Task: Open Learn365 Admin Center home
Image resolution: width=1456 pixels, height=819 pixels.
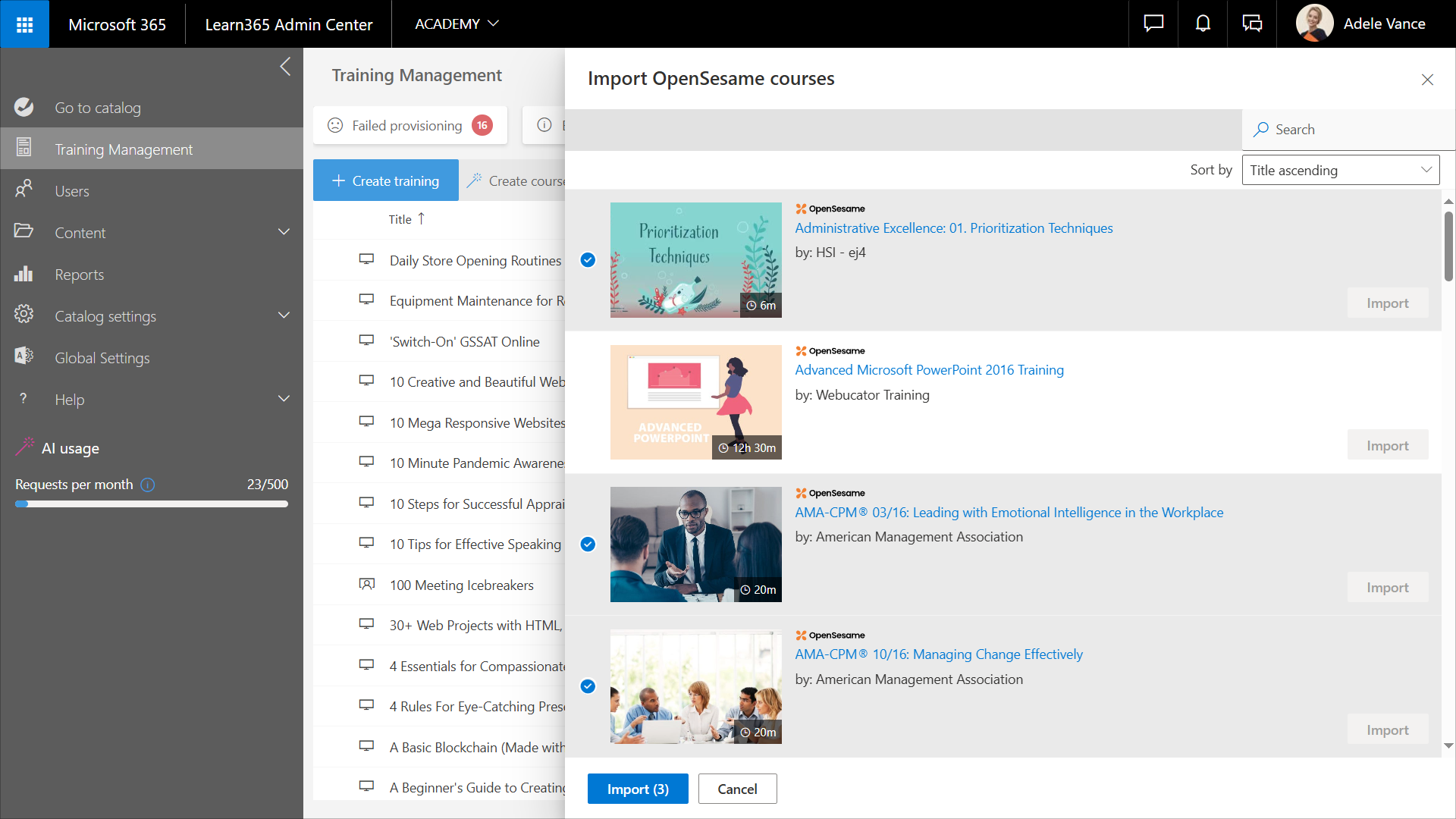Action: (288, 24)
